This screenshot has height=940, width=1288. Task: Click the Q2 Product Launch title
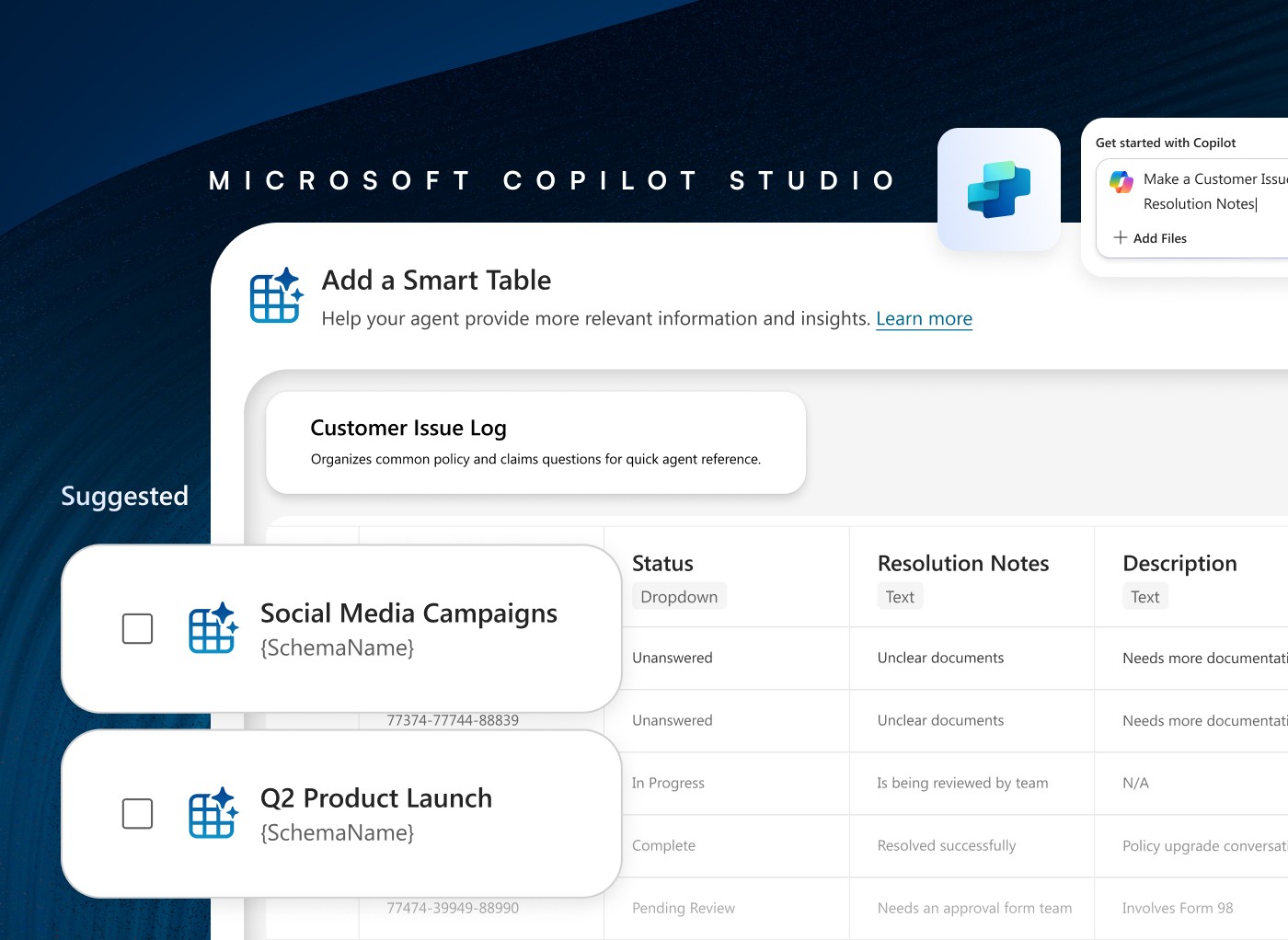click(x=376, y=797)
